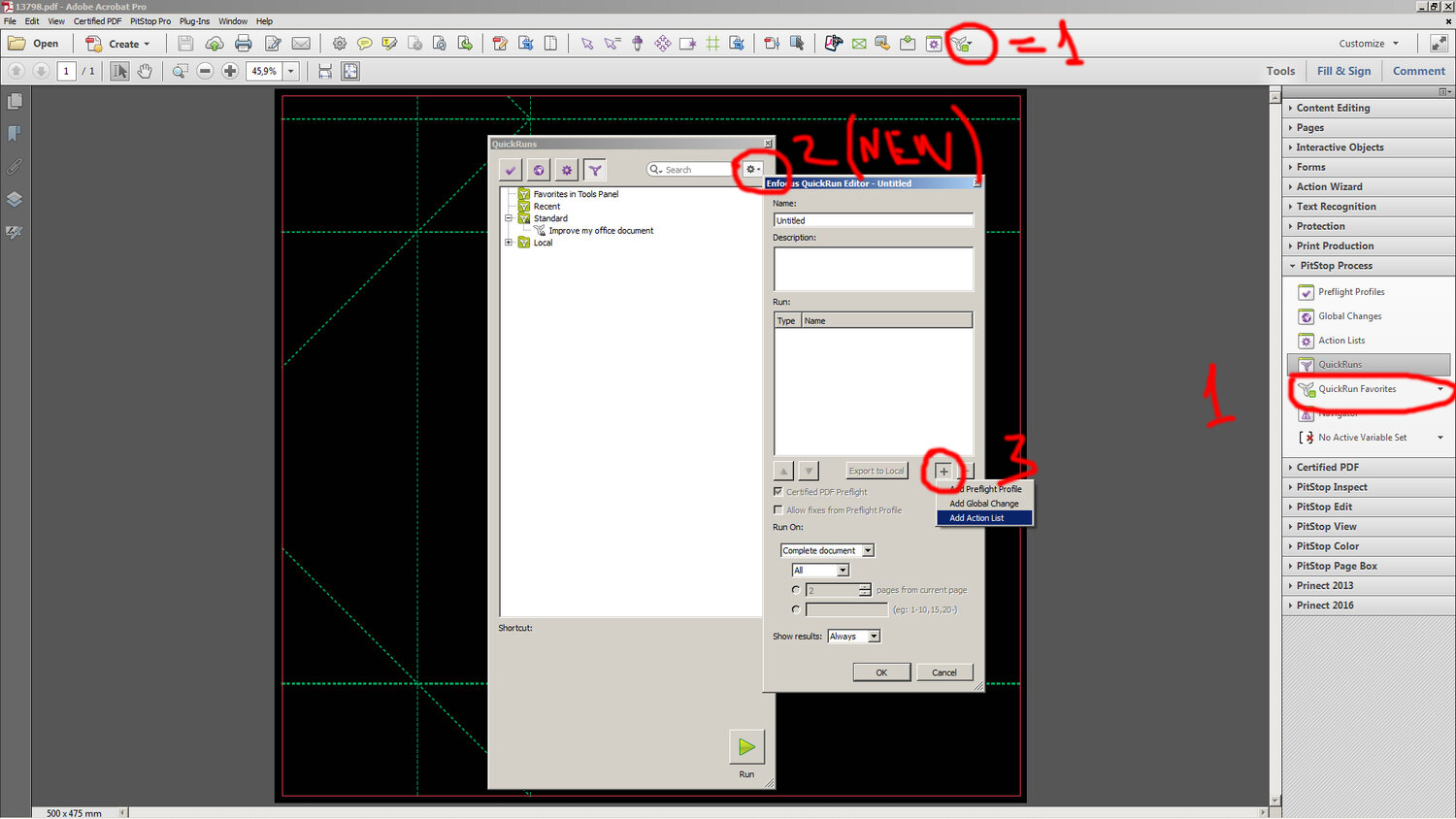Screen dimensions: 1456x819
Task: Open the Certified PDF menu
Action: coord(97,20)
